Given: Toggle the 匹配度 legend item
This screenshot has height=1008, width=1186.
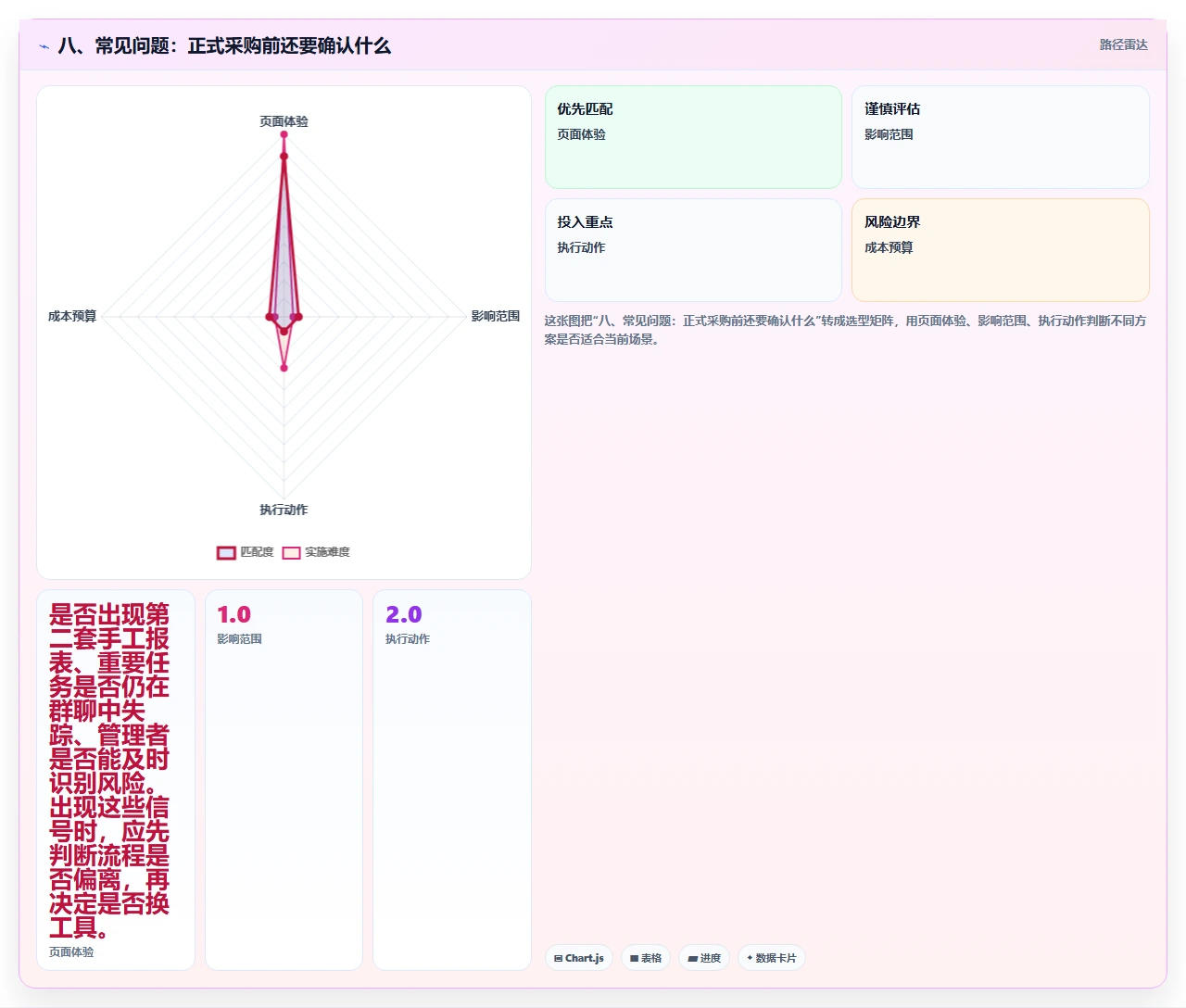Looking at the screenshot, I should 246,552.
